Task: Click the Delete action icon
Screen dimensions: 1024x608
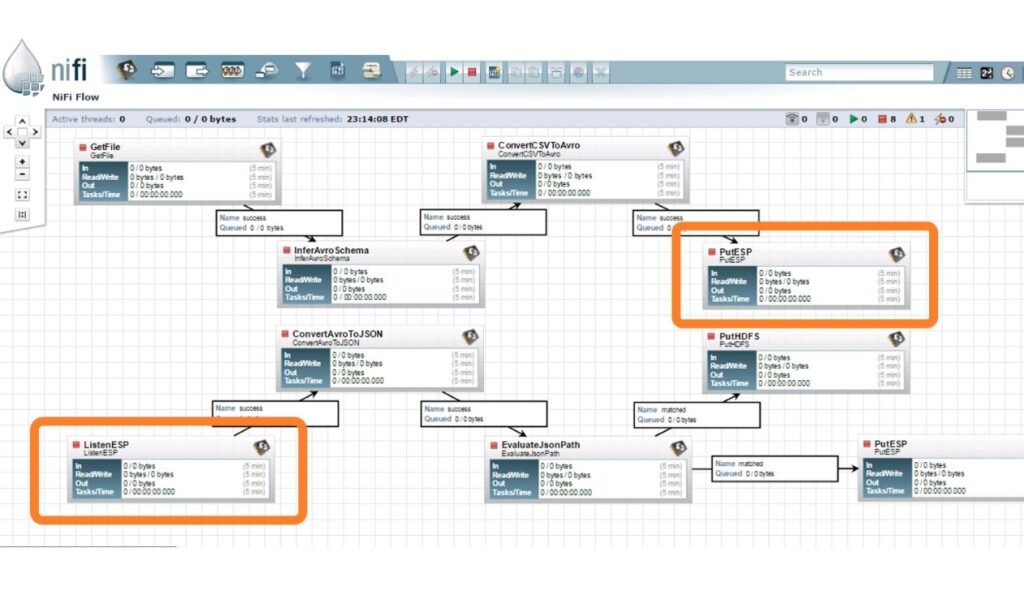Action: [601, 72]
